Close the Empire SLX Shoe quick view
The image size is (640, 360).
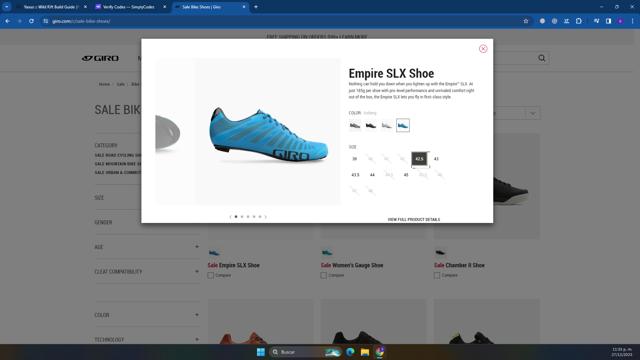click(483, 49)
